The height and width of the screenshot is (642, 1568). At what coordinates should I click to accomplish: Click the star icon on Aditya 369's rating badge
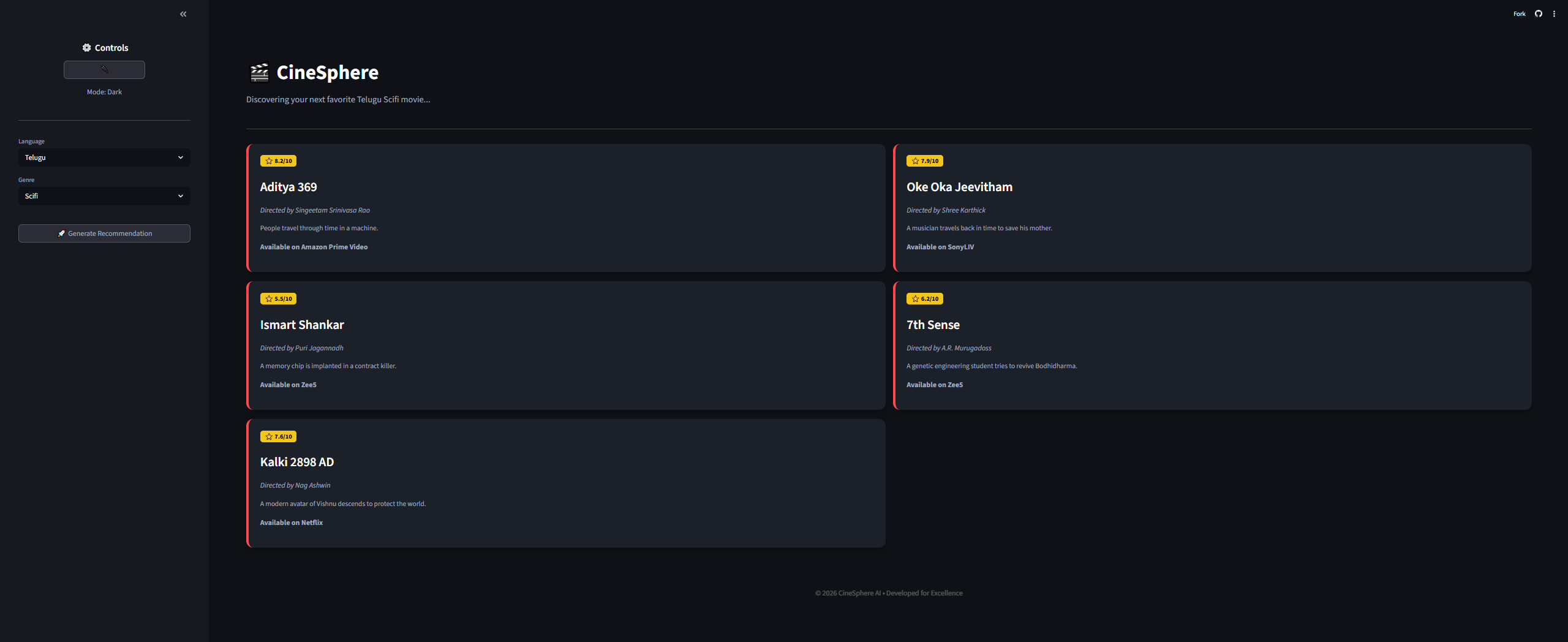coord(268,160)
